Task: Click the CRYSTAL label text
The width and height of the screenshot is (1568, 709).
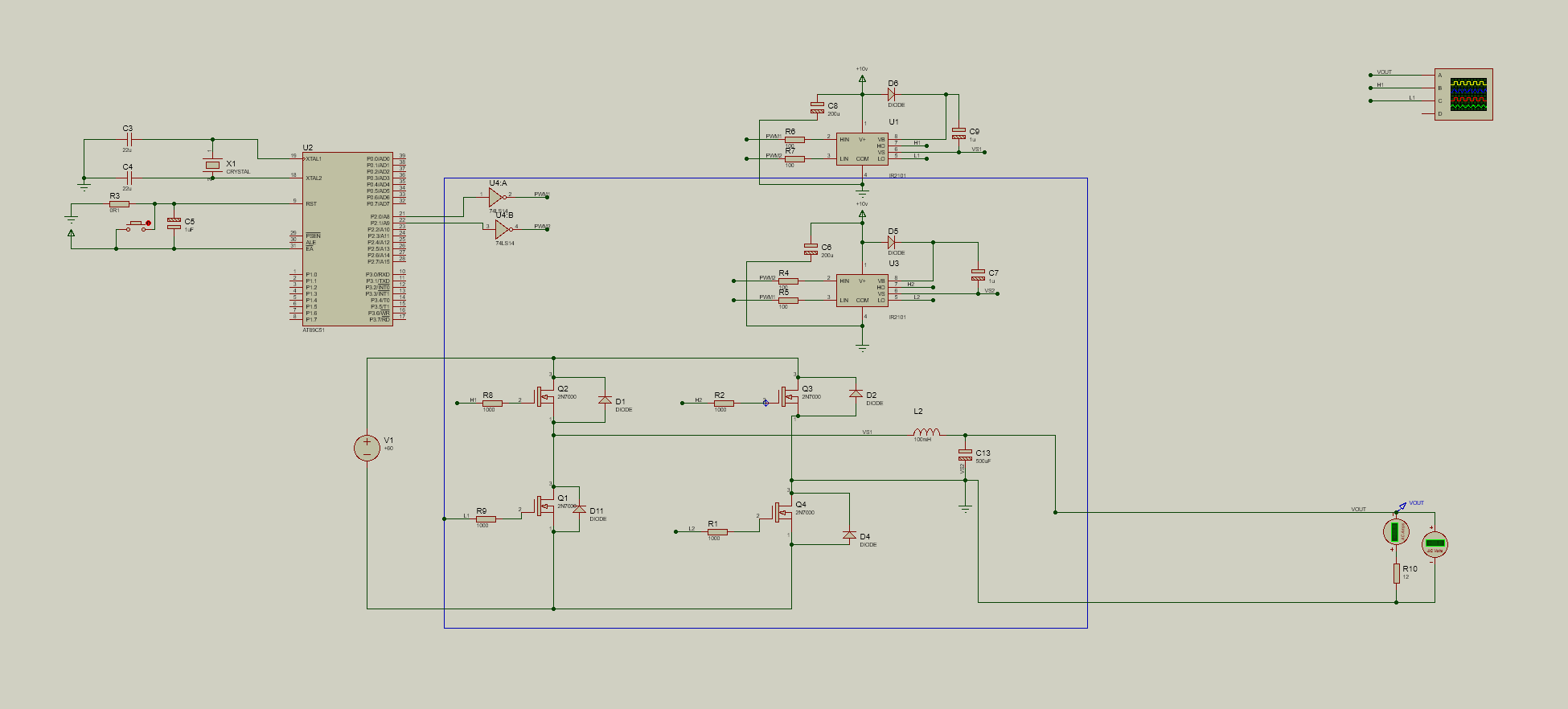Action: [x=238, y=172]
